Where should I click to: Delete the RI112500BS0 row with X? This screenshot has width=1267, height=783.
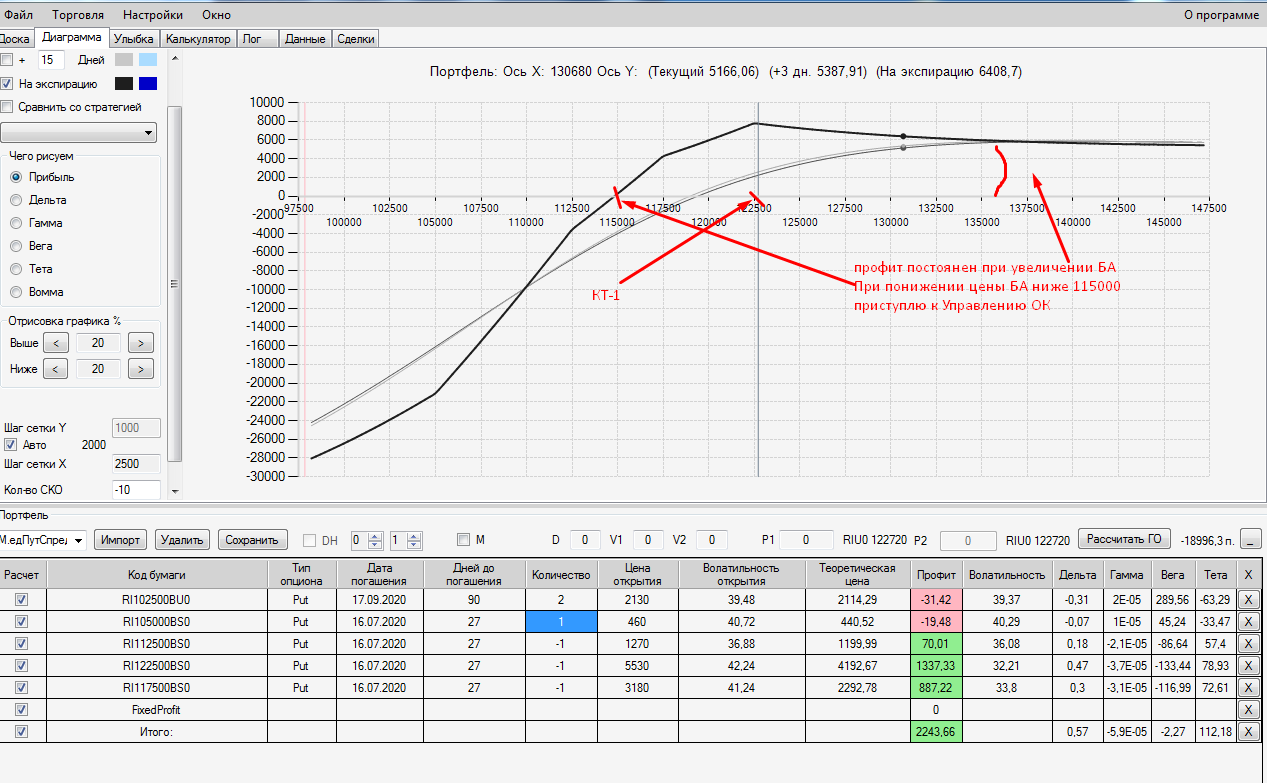tap(1248, 644)
